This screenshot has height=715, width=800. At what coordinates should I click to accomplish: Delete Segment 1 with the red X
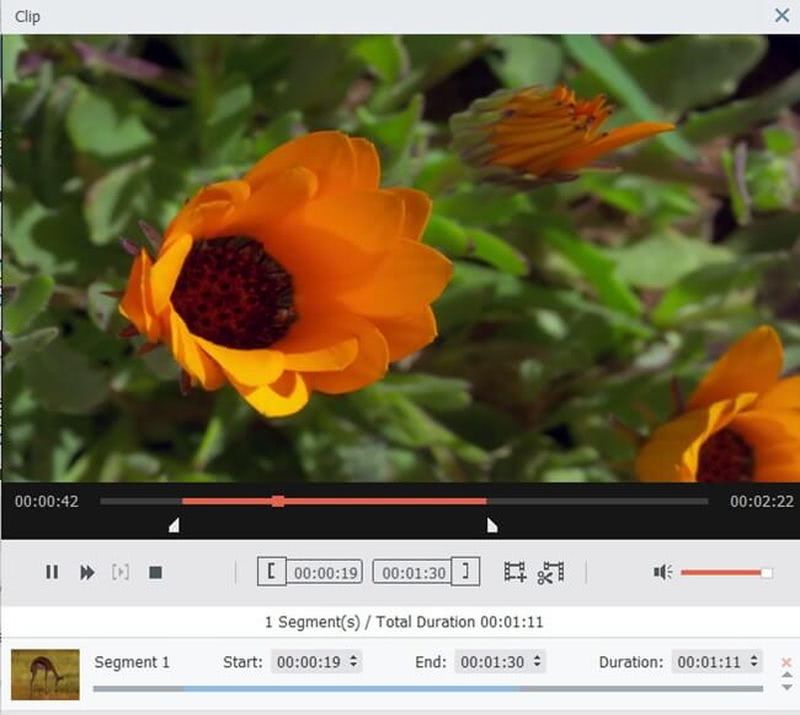(786, 662)
